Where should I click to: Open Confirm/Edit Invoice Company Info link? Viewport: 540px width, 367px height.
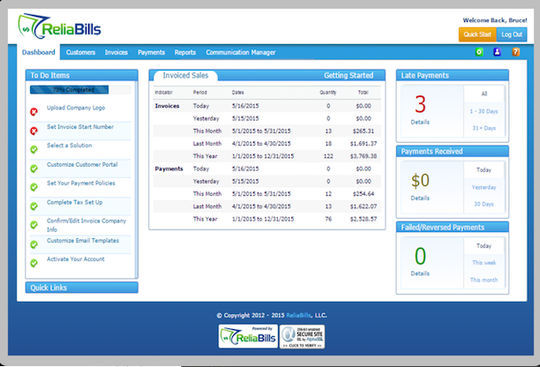tap(86, 225)
